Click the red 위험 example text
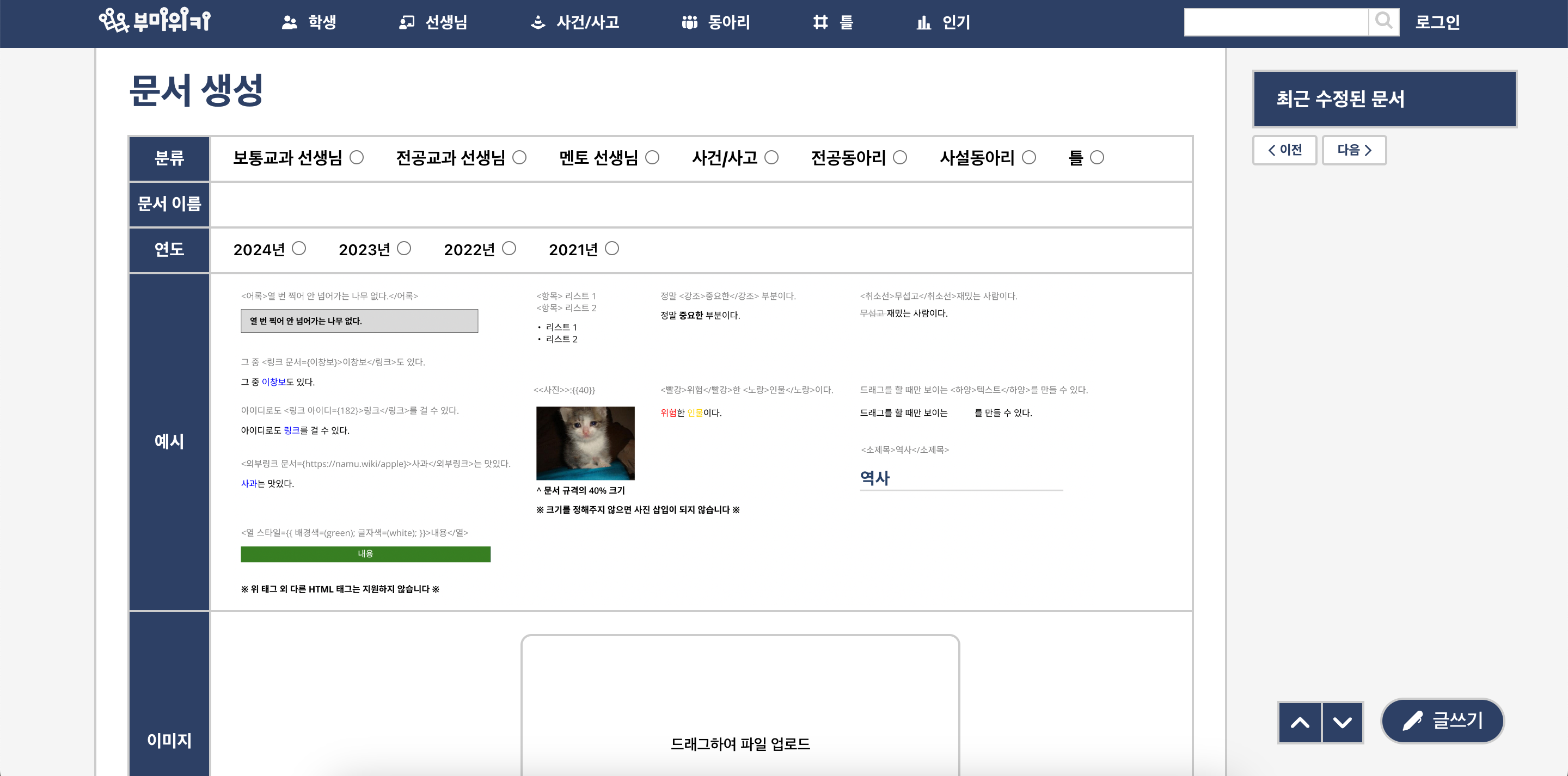Image resolution: width=1568 pixels, height=776 pixels. (x=669, y=412)
